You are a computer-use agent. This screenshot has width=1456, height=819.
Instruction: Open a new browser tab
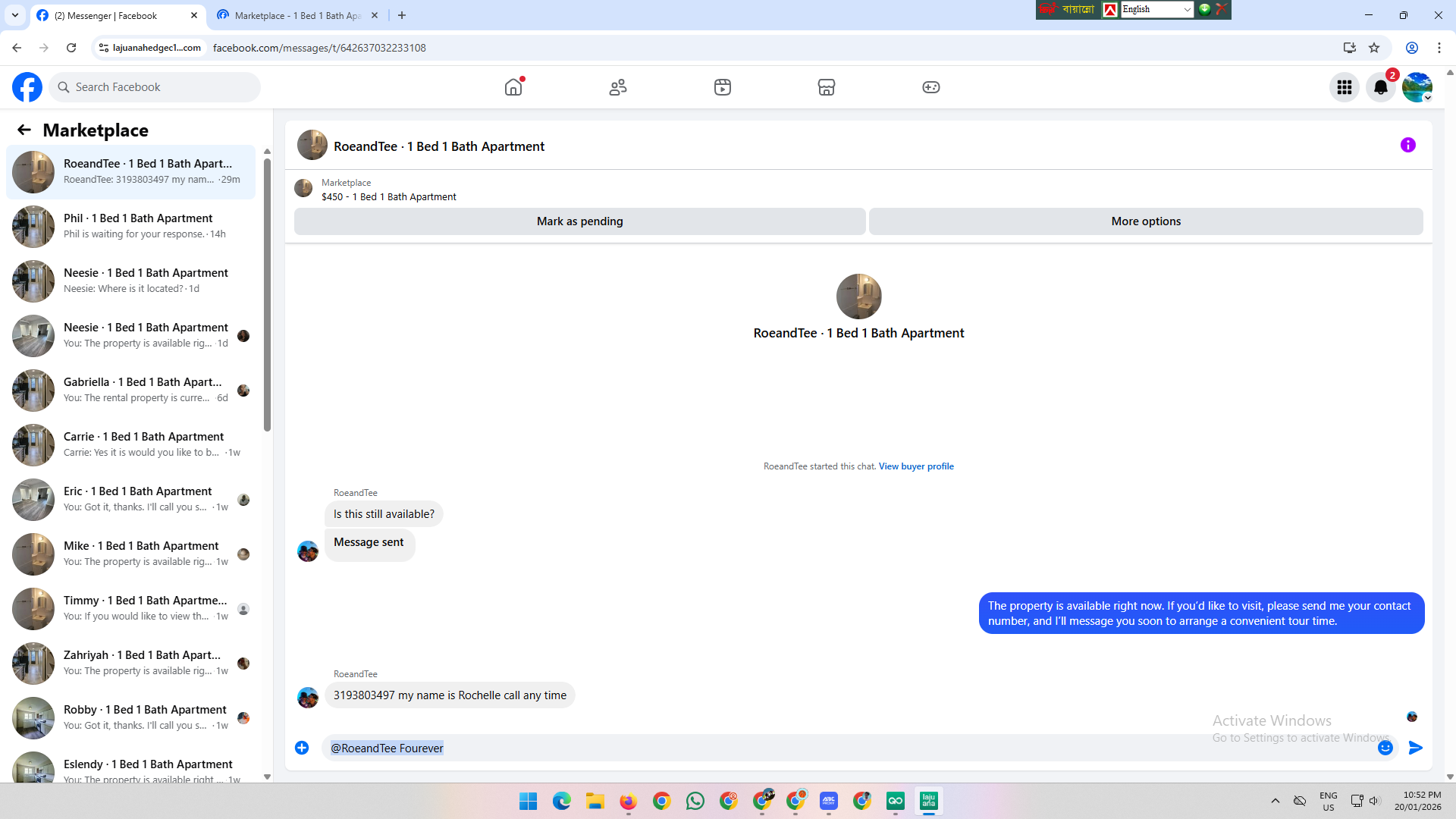tap(402, 15)
